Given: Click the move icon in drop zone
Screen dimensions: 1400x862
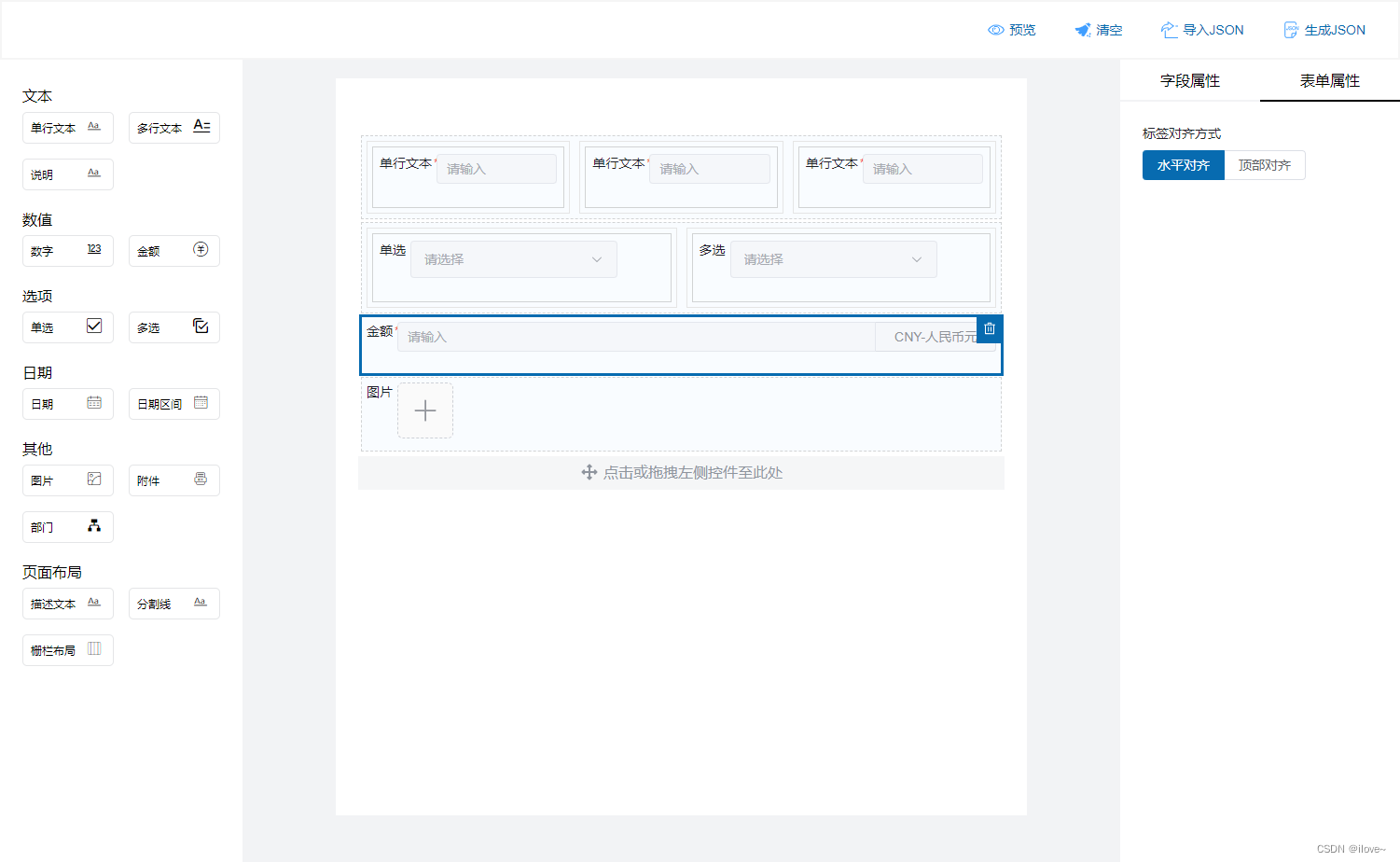Looking at the screenshot, I should (x=589, y=473).
